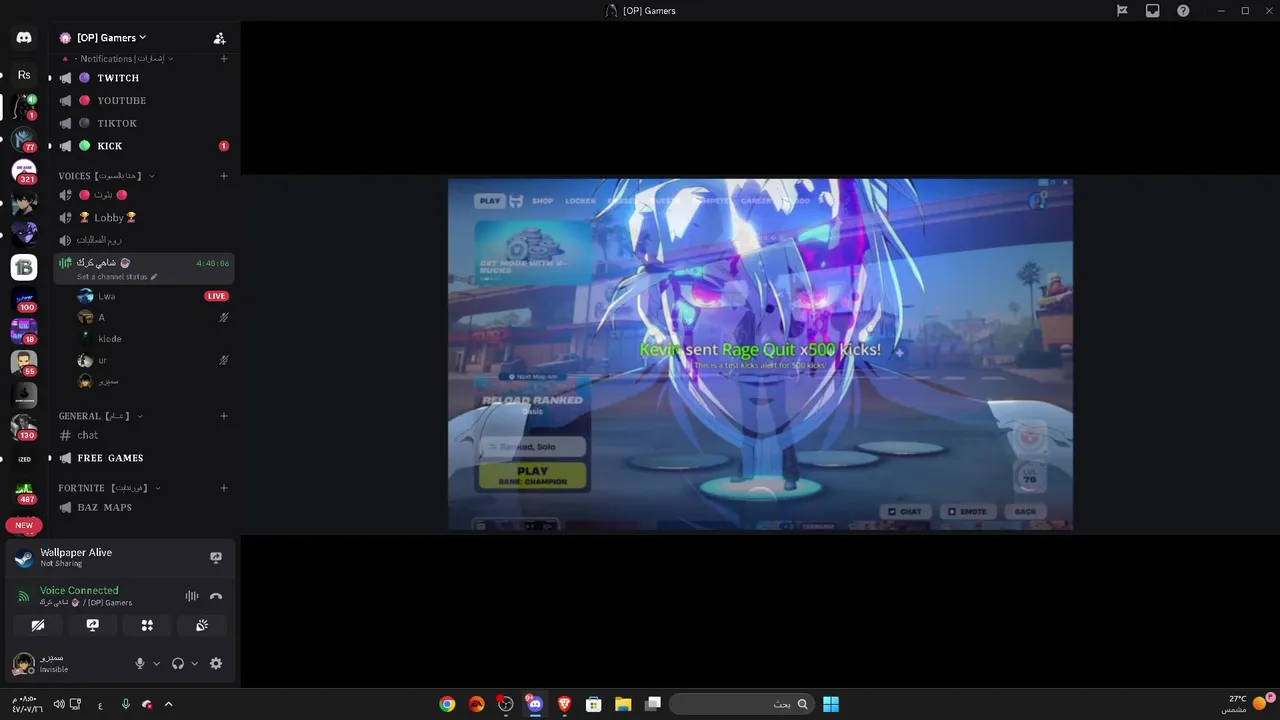
Task: Open headphones output options arrow
Action: click(x=194, y=663)
